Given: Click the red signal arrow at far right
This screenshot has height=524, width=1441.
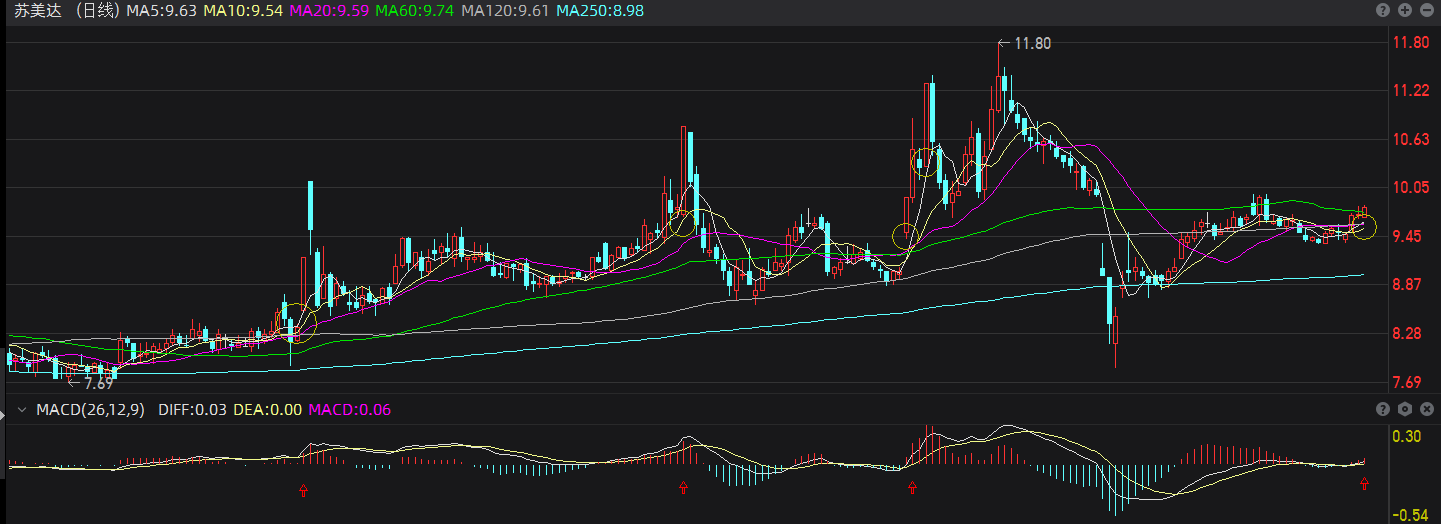Looking at the screenshot, I should pos(1364,484).
